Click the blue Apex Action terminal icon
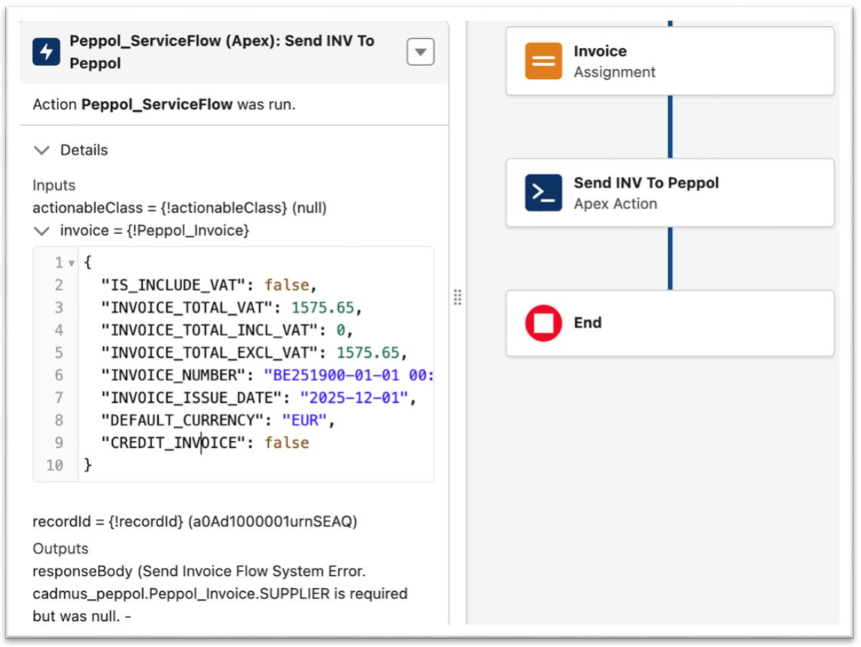This screenshot has width=861, height=647. (544, 193)
